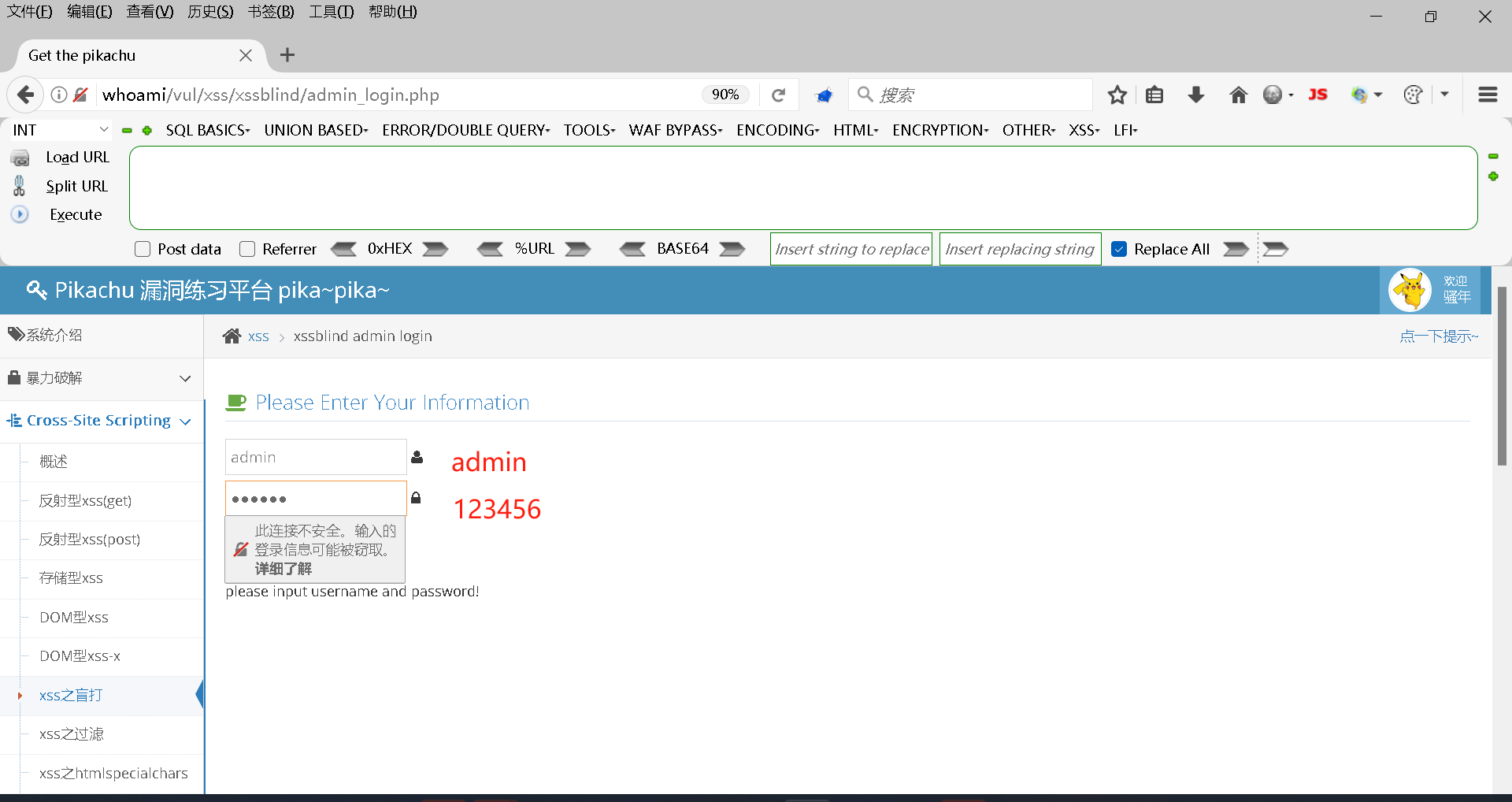Click the password input field
This screenshot has width=1512, height=802.
pyautogui.click(x=316, y=499)
